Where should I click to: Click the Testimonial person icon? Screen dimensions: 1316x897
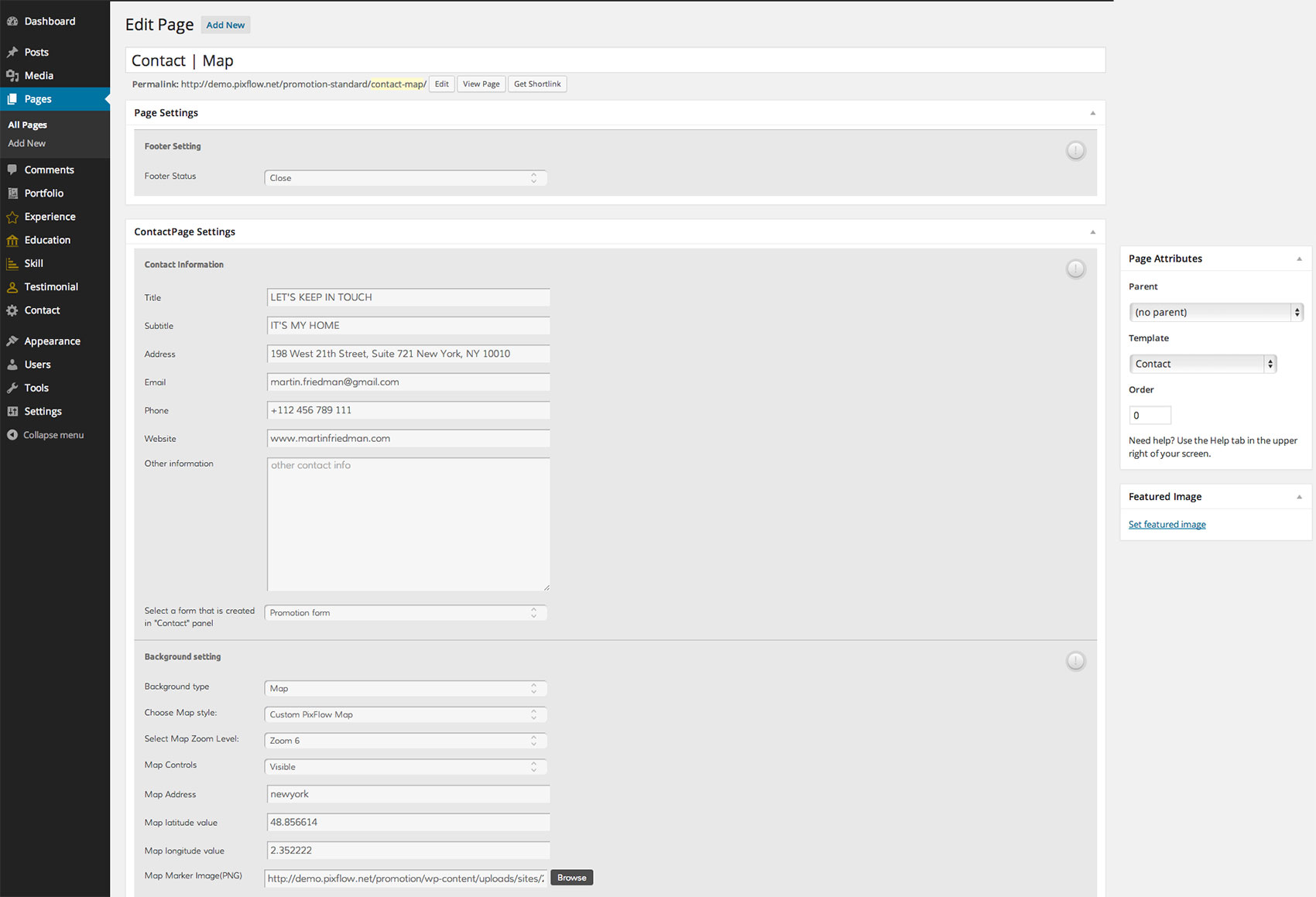pyautogui.click(x=12, y=287)
